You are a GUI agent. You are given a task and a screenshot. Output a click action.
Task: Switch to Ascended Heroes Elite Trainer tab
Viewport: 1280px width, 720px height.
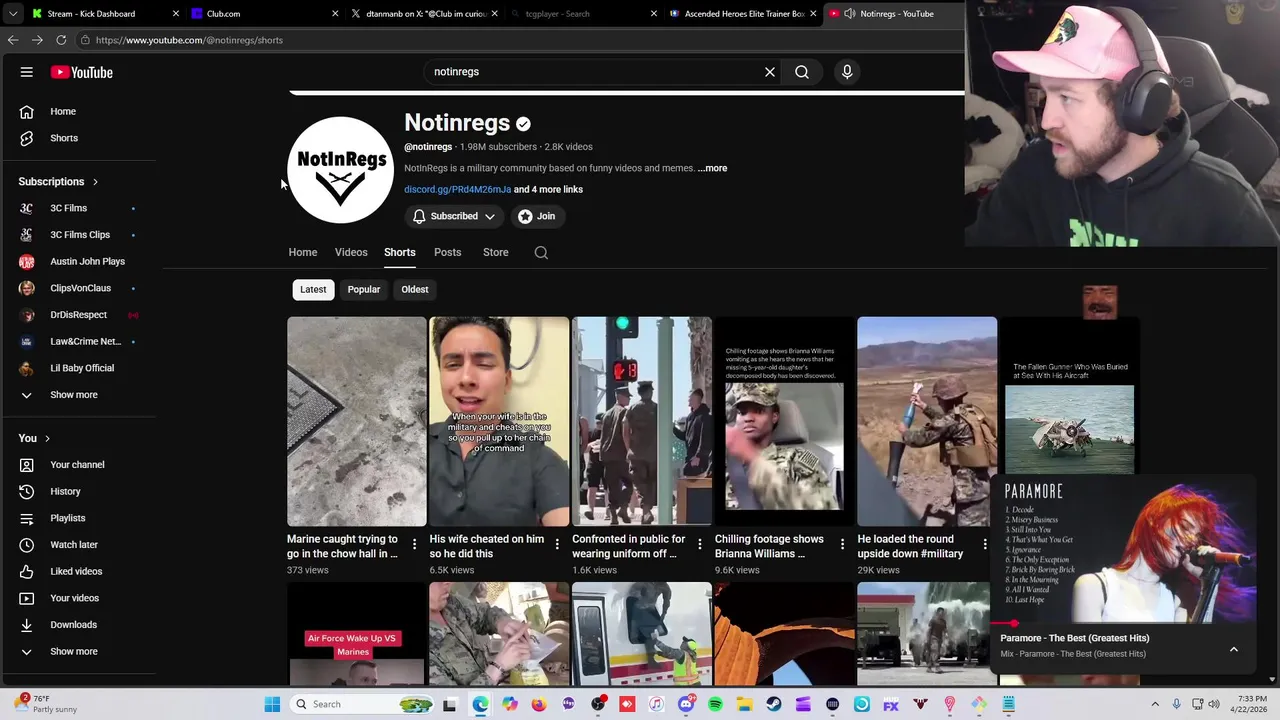(743, 14)
